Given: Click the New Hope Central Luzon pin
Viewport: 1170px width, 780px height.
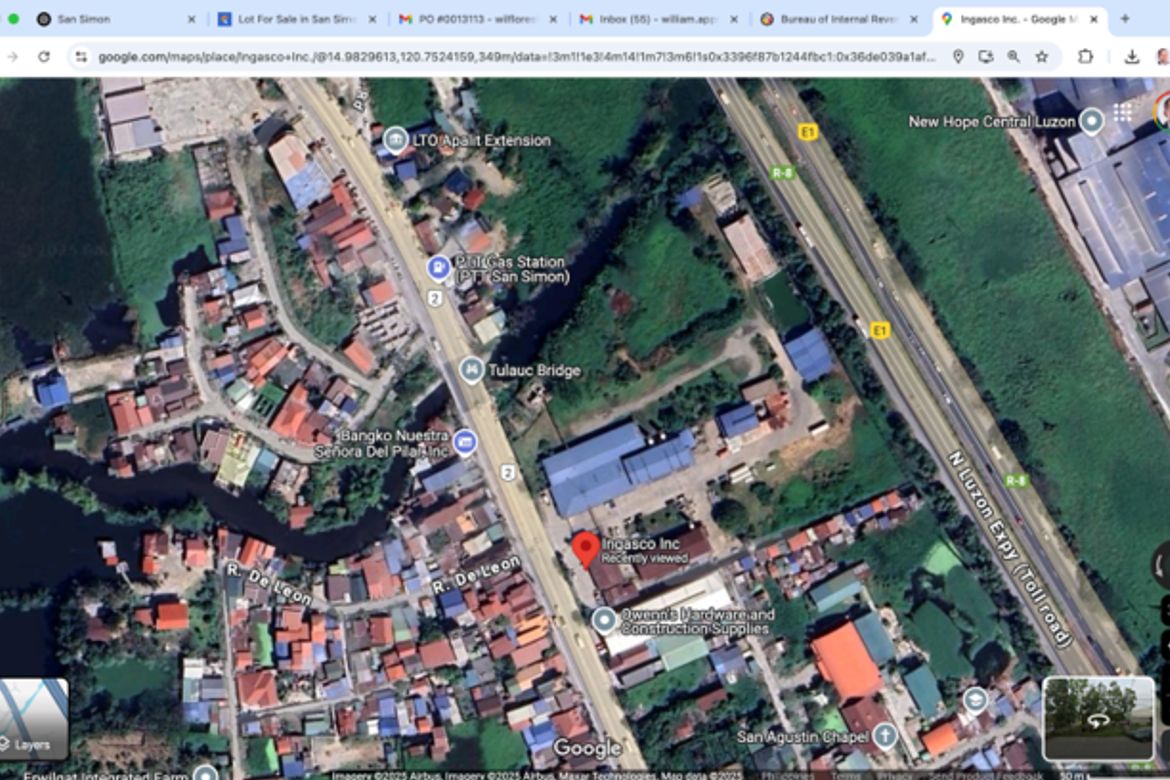Looking at the screenshot, I should coord(1092,120).
